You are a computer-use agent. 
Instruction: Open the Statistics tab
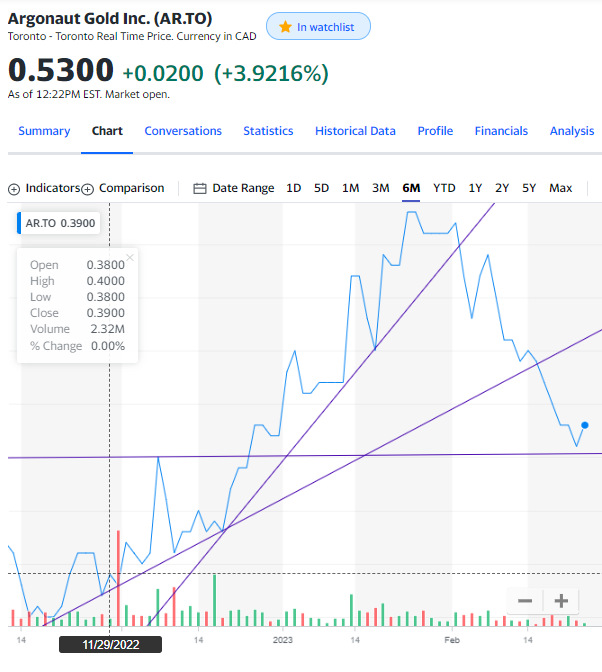[268, 131]
